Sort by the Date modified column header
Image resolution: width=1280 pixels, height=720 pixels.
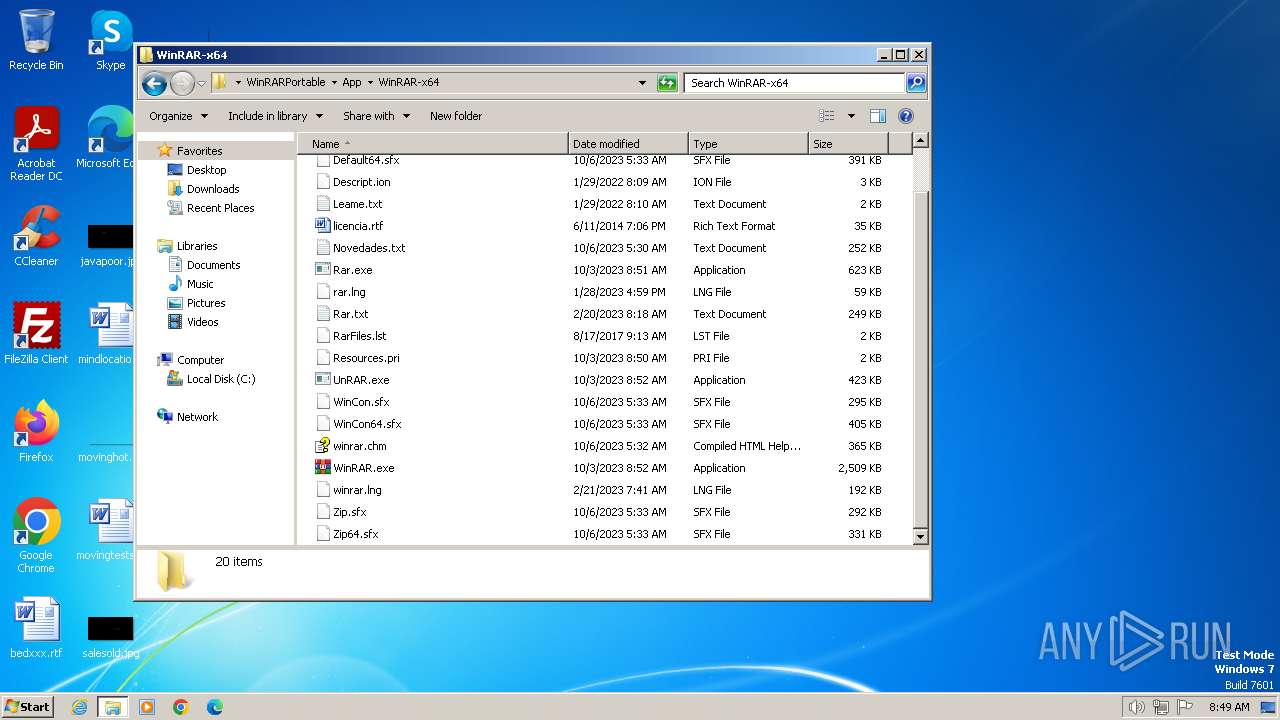[x=628, y=144]
